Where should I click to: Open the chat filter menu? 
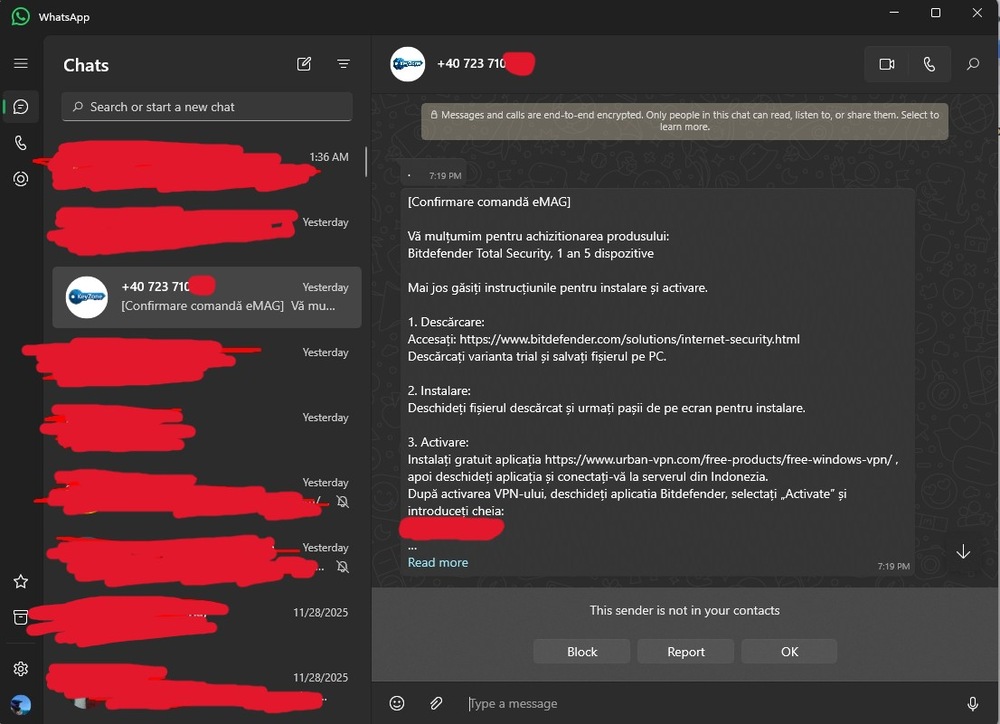(x=343, y=64)
